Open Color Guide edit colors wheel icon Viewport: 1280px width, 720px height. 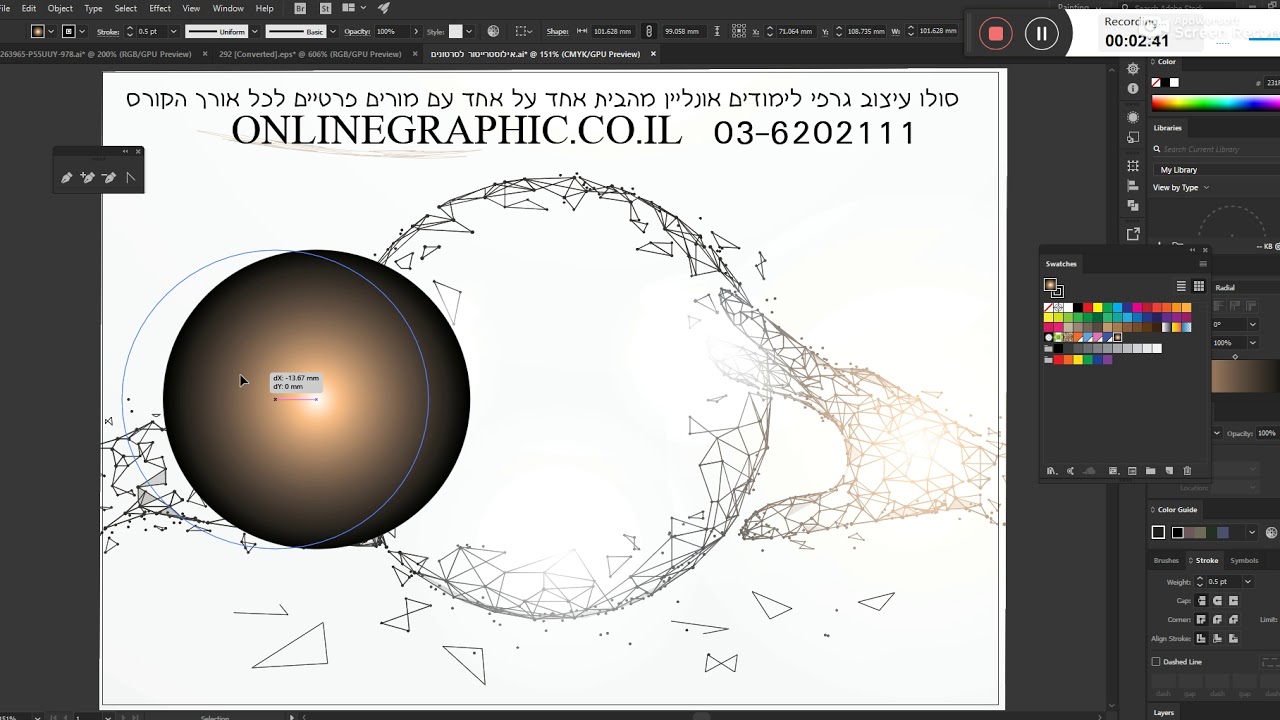click(x=1272, y=533)
